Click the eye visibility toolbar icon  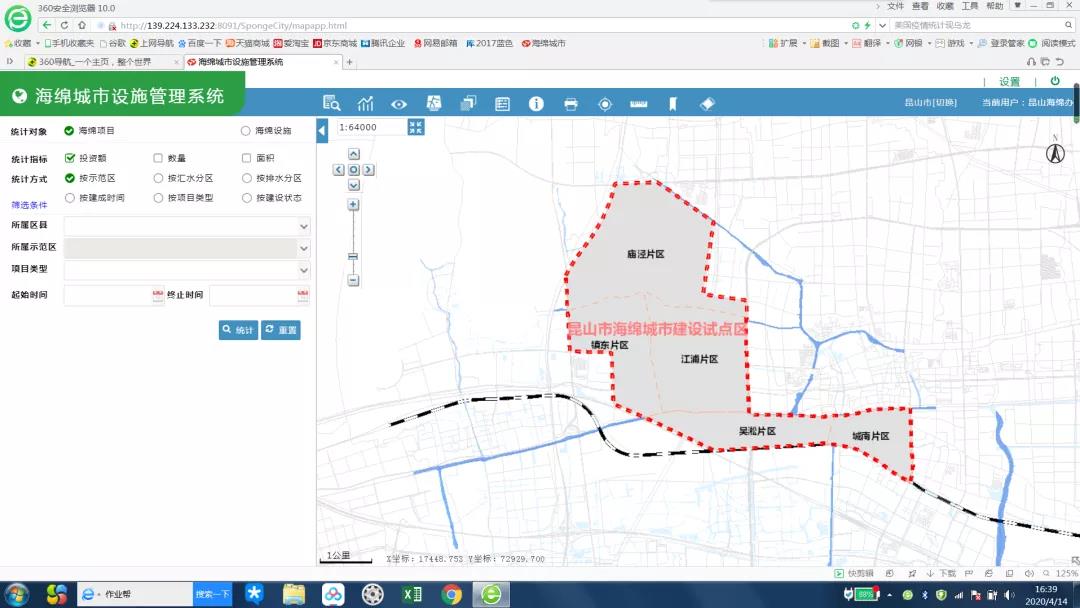pyautogui.click(x=399, y=103)
